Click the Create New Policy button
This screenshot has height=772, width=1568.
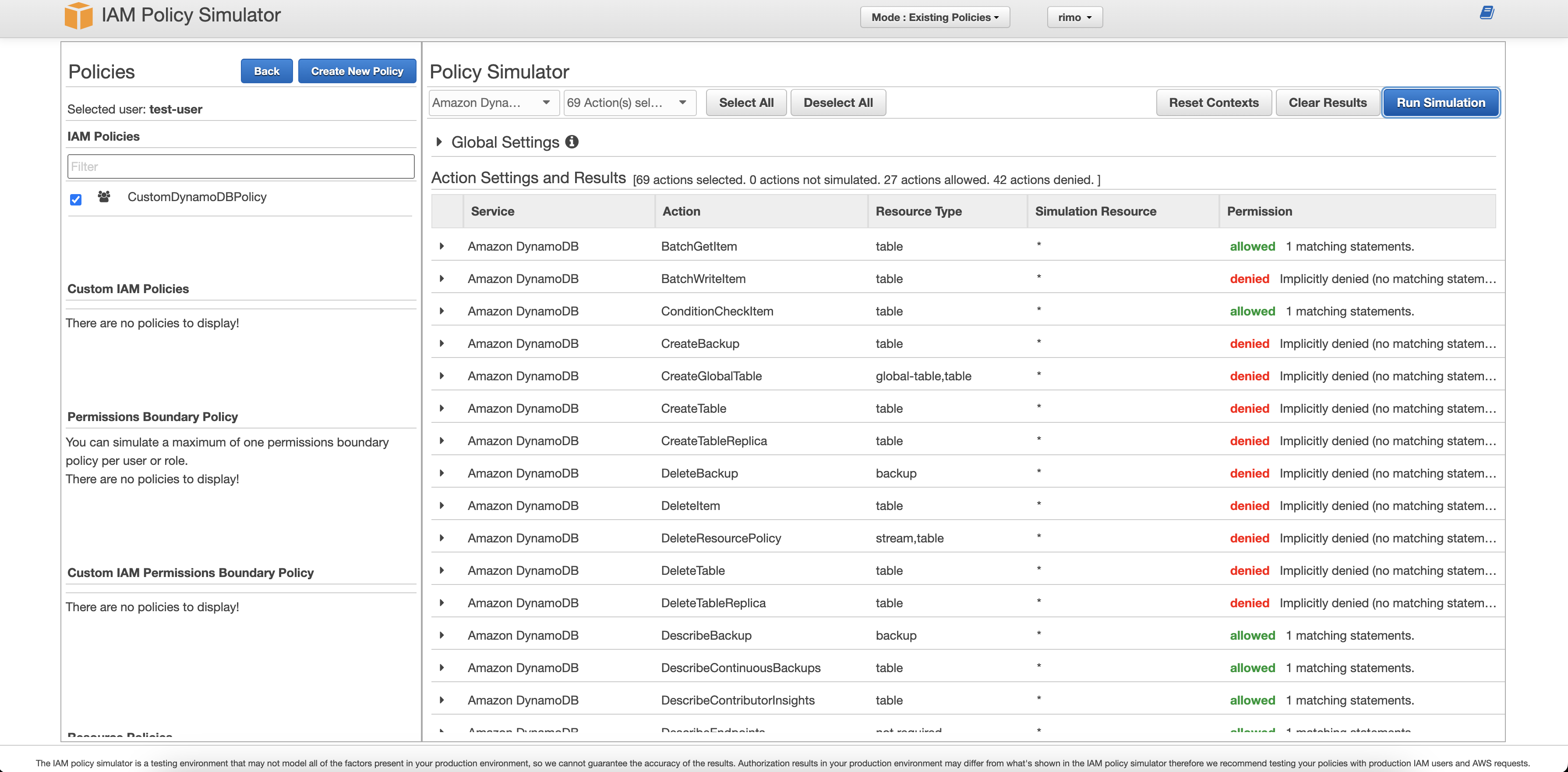tap(357, 71)
